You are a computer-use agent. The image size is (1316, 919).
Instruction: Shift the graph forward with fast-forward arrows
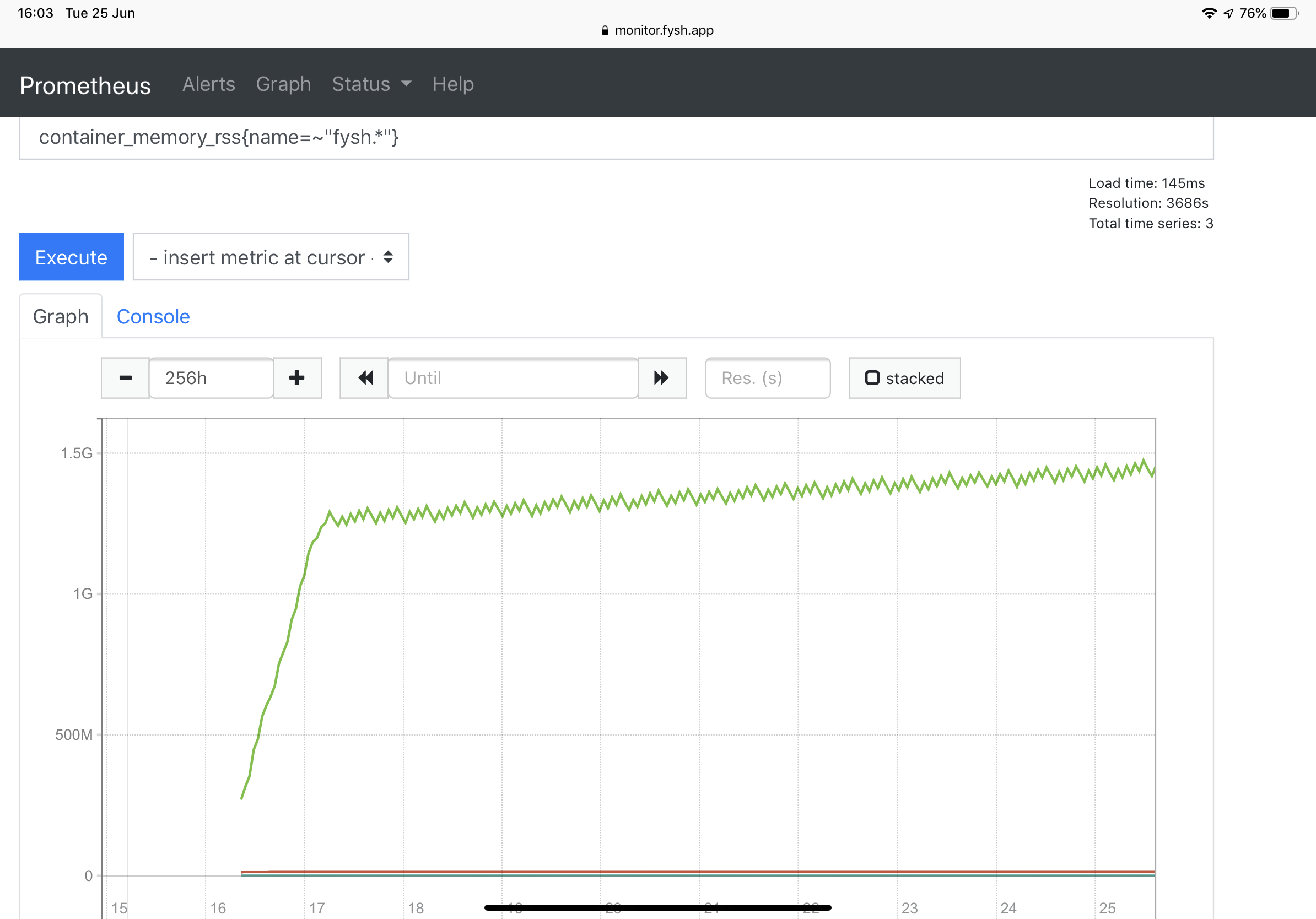click(662, 378)
